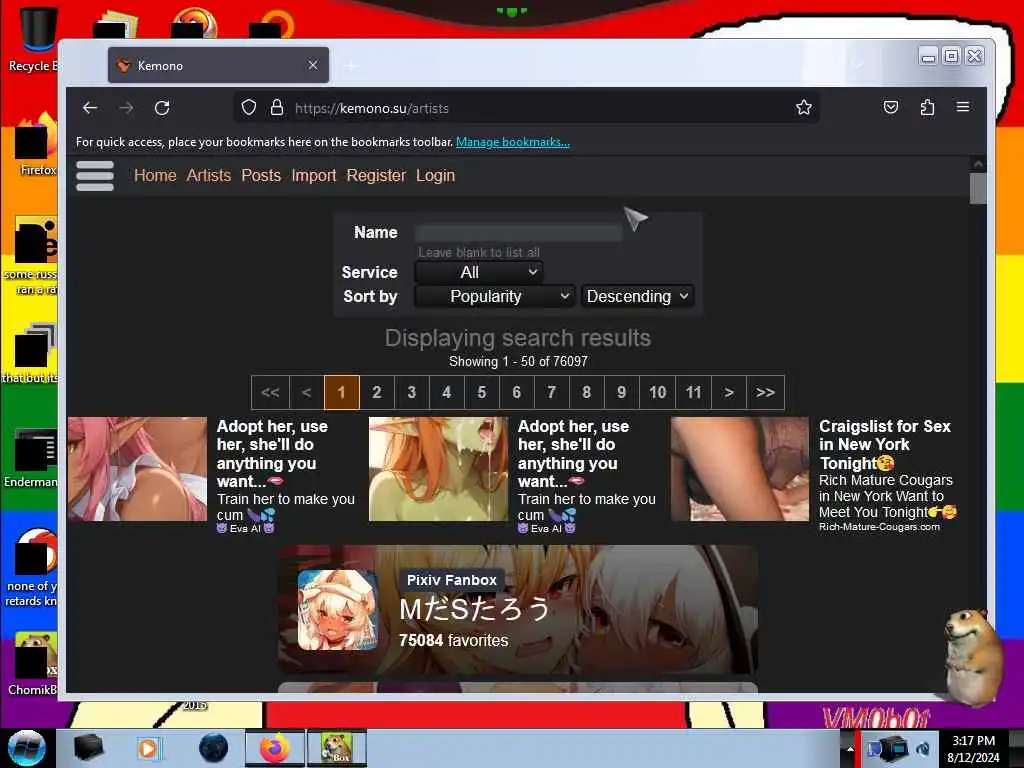Open Posts in site navigation

[x=261, y=176]
